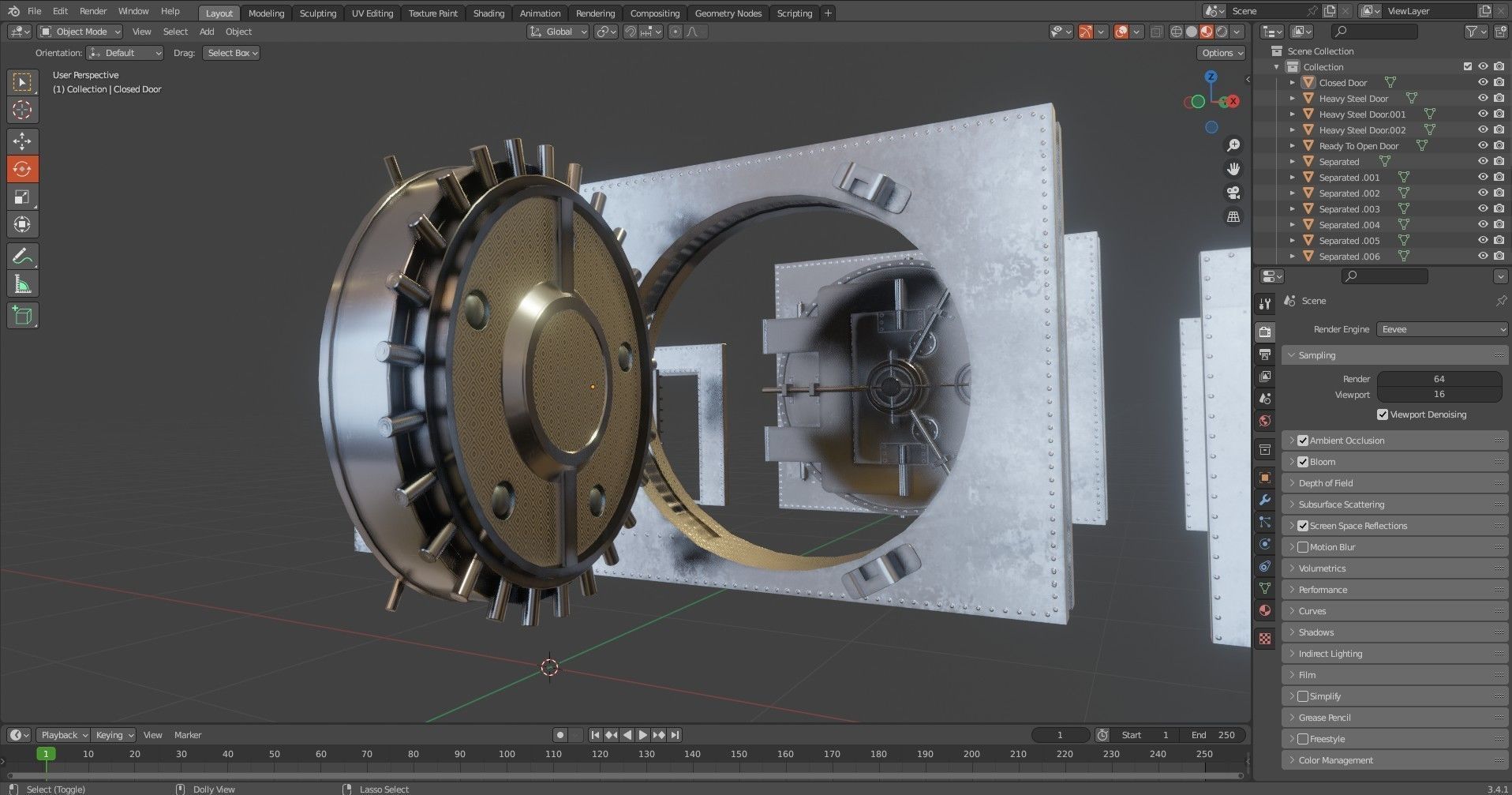Viewport: 1512px width, 795px height.
Task: Select the Cursor tool
Action: point(22,110)
